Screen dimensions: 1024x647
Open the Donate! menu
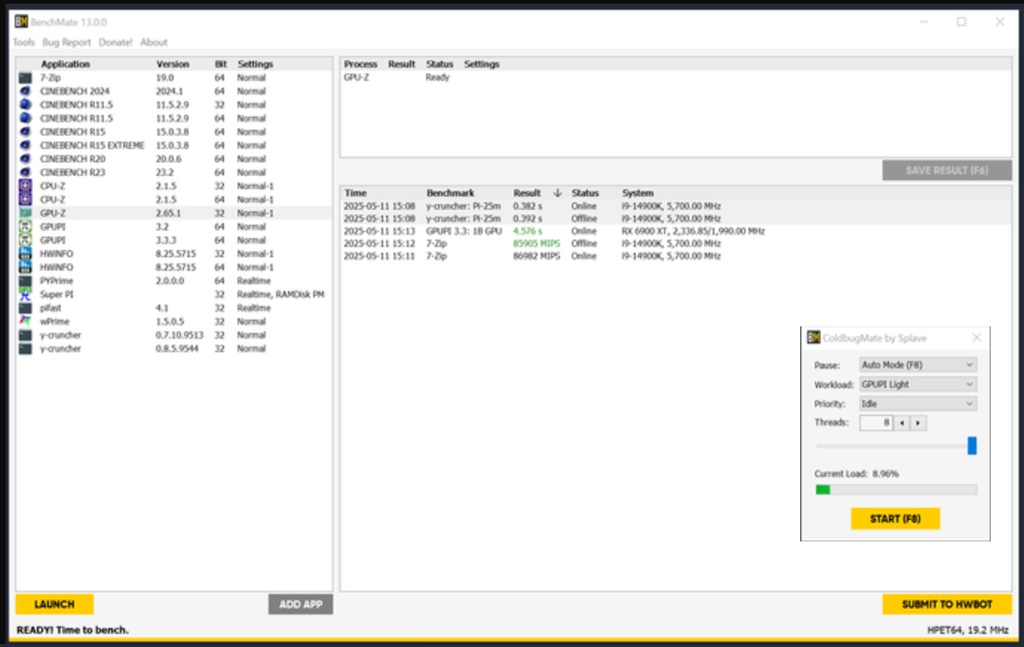click(x=115, y=42)
